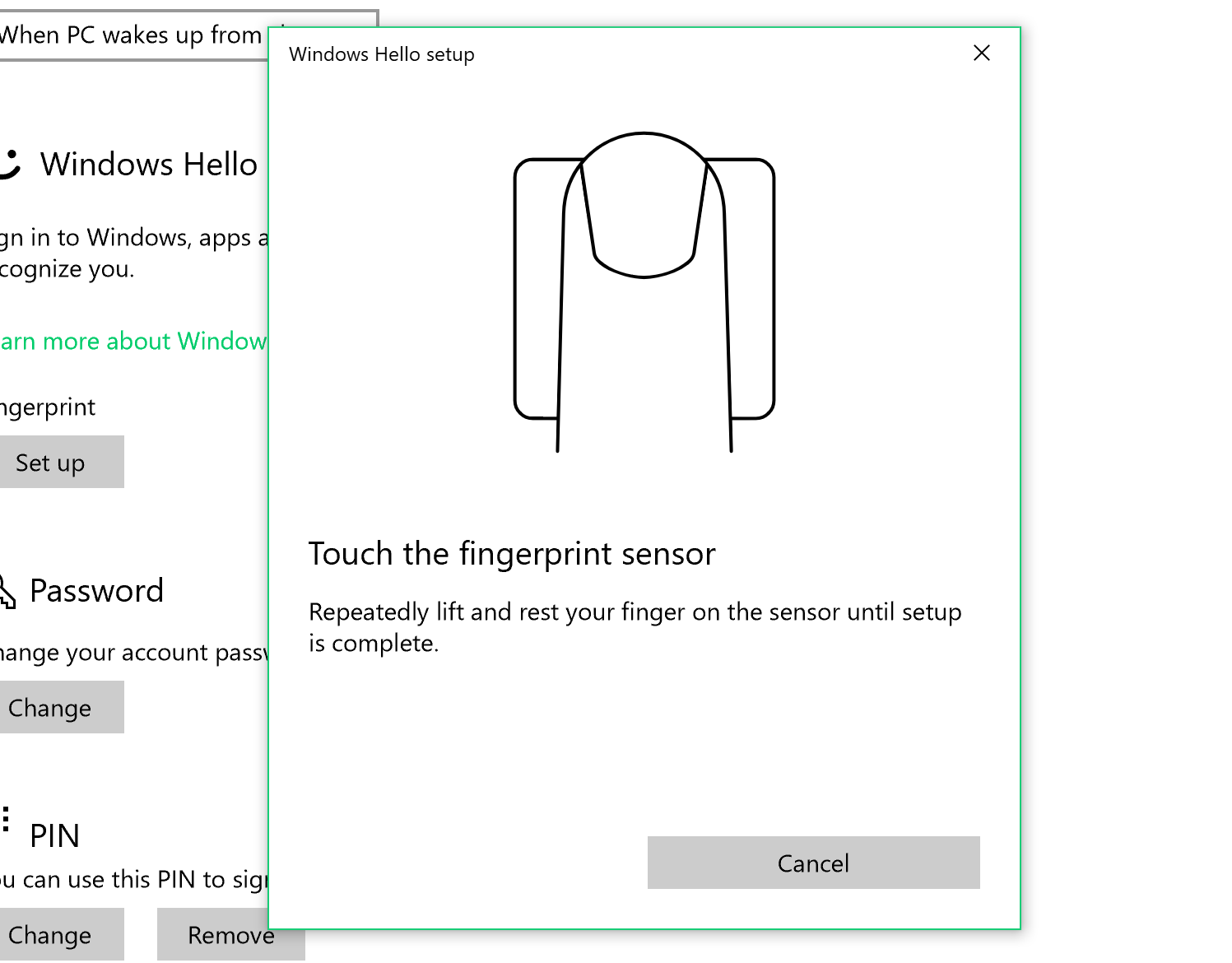1232x963 pixels.
Task: Click the 'Password' section heading
Action: tap(97, 591)
